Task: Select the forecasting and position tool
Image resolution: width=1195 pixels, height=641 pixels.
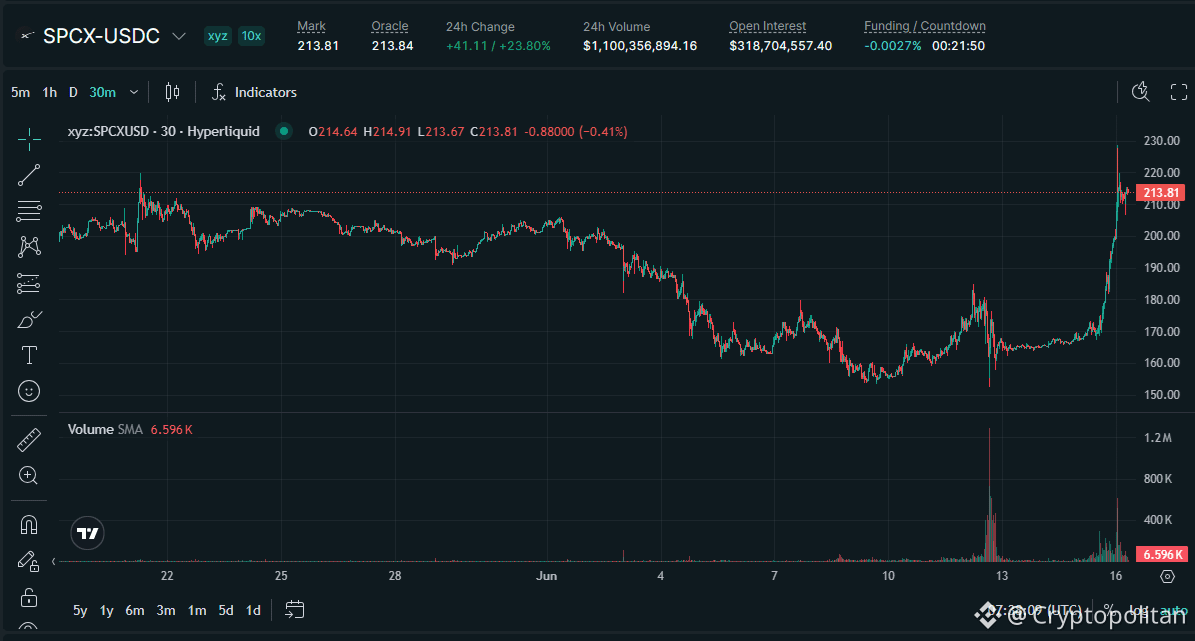Action: pyautogui.click(x=29, y=284)
